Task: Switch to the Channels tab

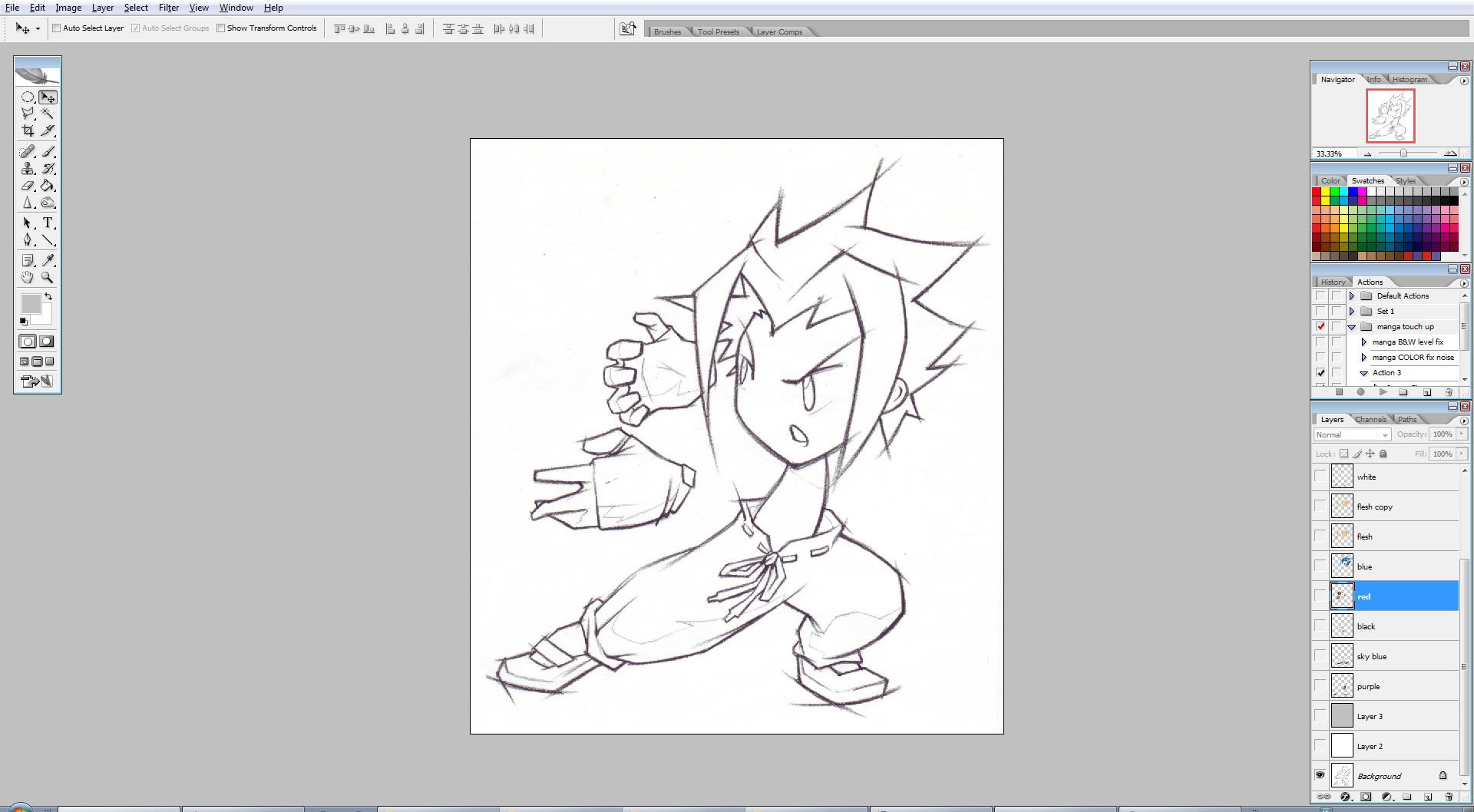Action: coord(1371,419)
